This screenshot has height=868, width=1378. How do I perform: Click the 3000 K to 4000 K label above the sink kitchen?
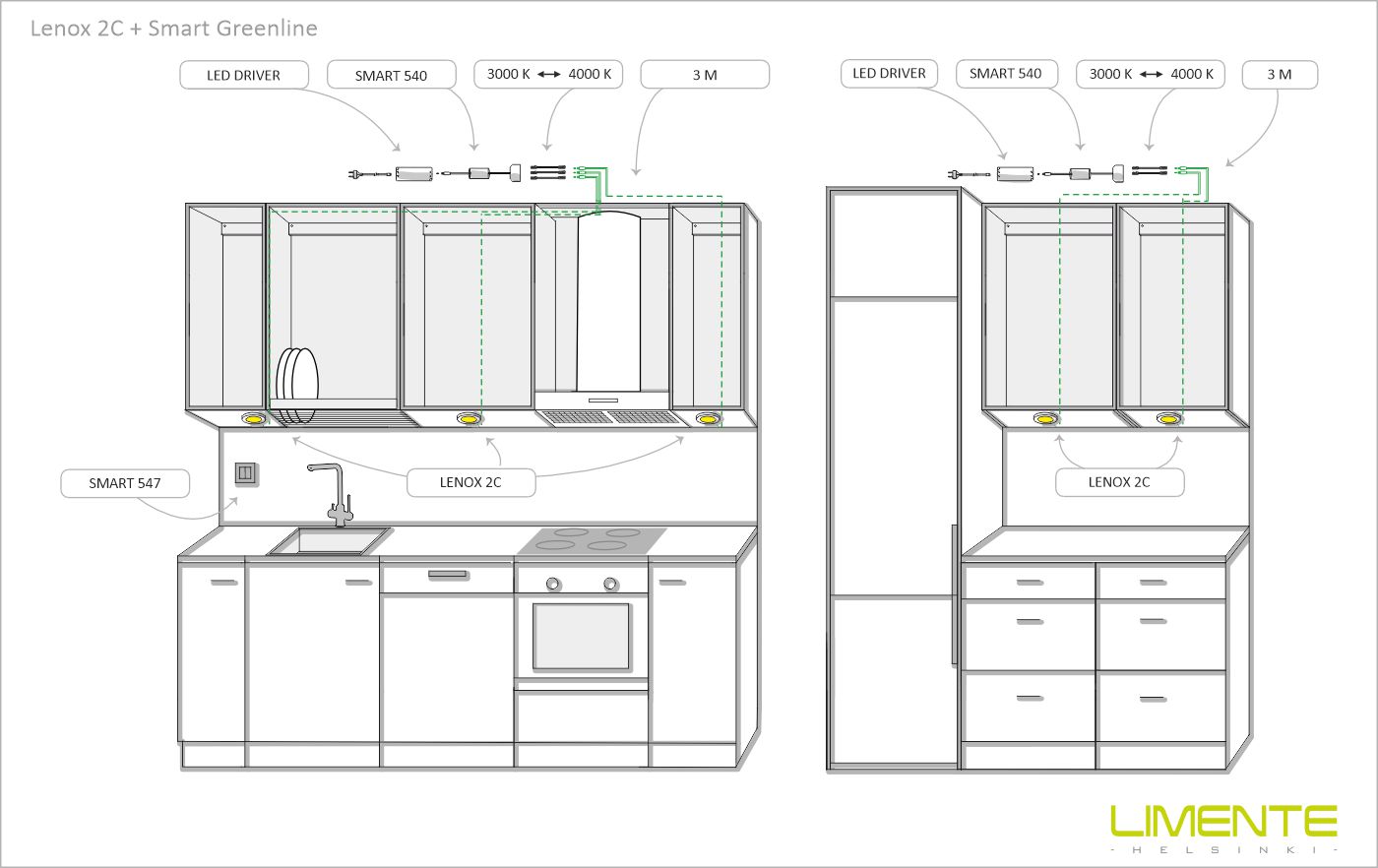[549, 74]
